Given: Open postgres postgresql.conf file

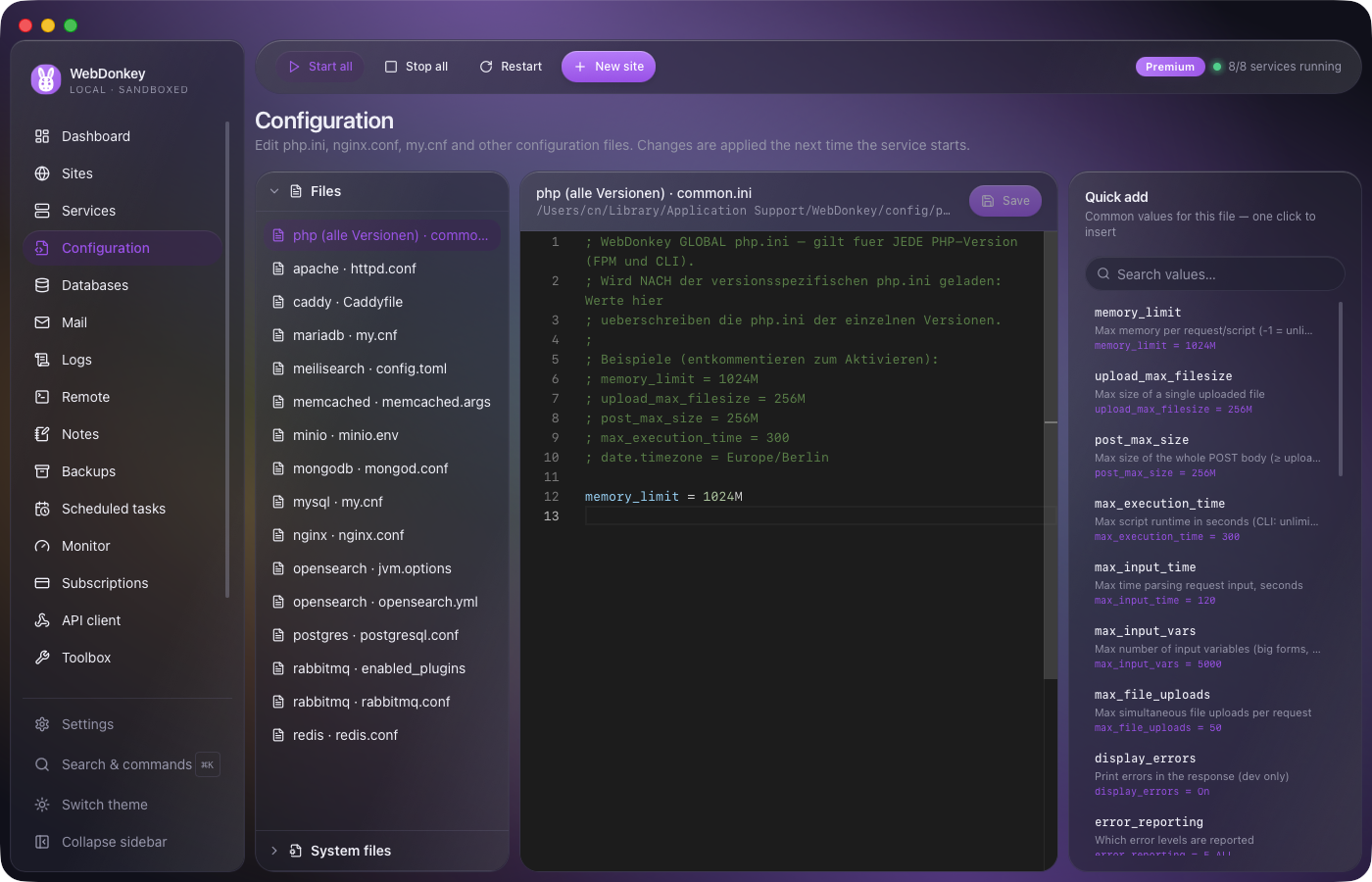Looking at the screenshot, I should (x=382, y=635).
